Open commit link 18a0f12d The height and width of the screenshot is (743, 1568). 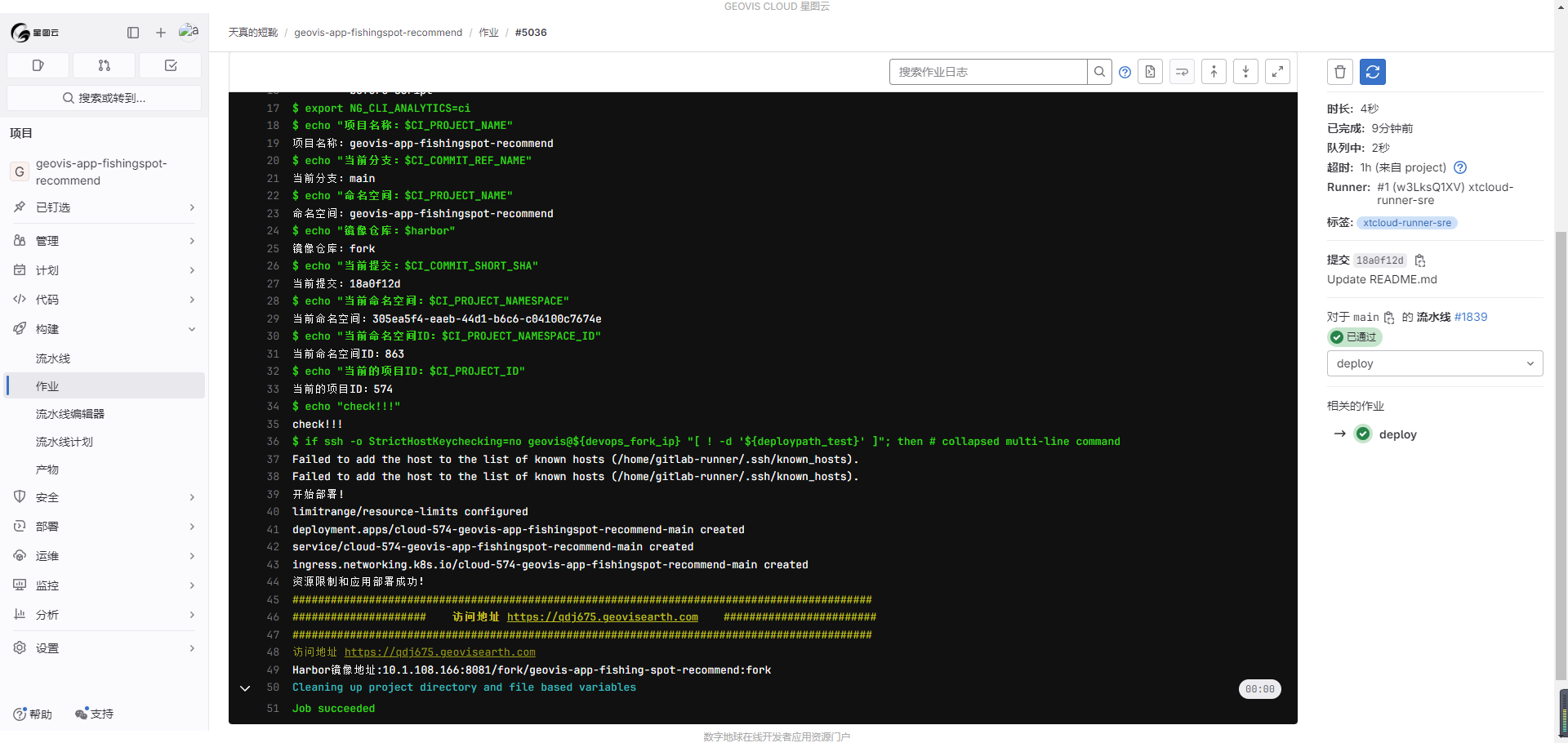pos(1380,260)
